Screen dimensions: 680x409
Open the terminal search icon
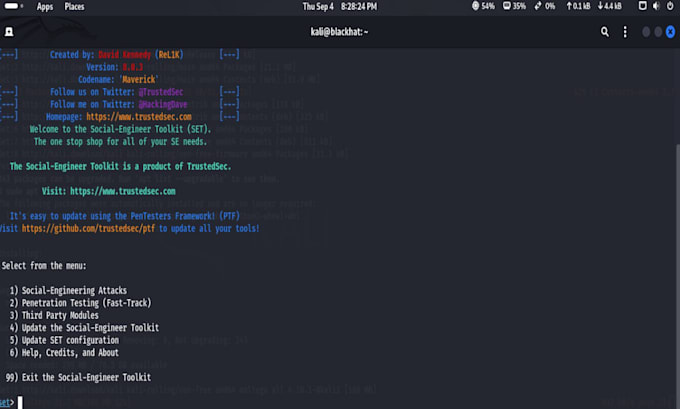[605, 32]
